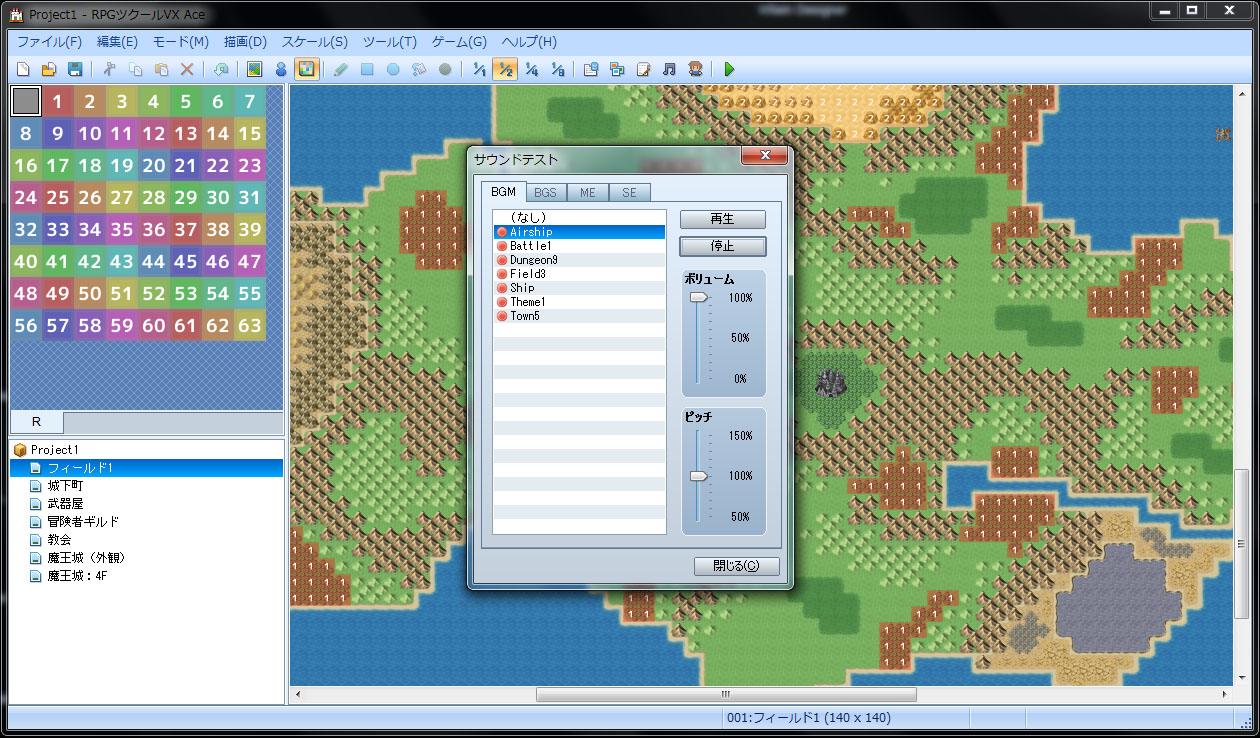
Task: Click the 再生 play button
Action: point(722,219)
